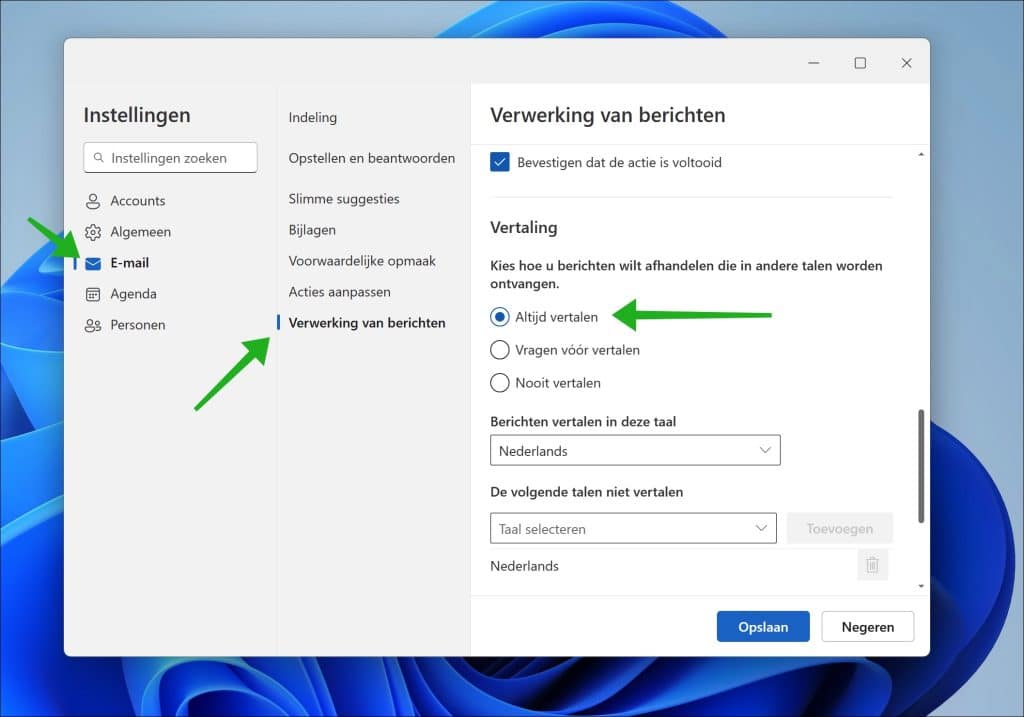Open the Taal selecteren dropdown

coord(633,528)
